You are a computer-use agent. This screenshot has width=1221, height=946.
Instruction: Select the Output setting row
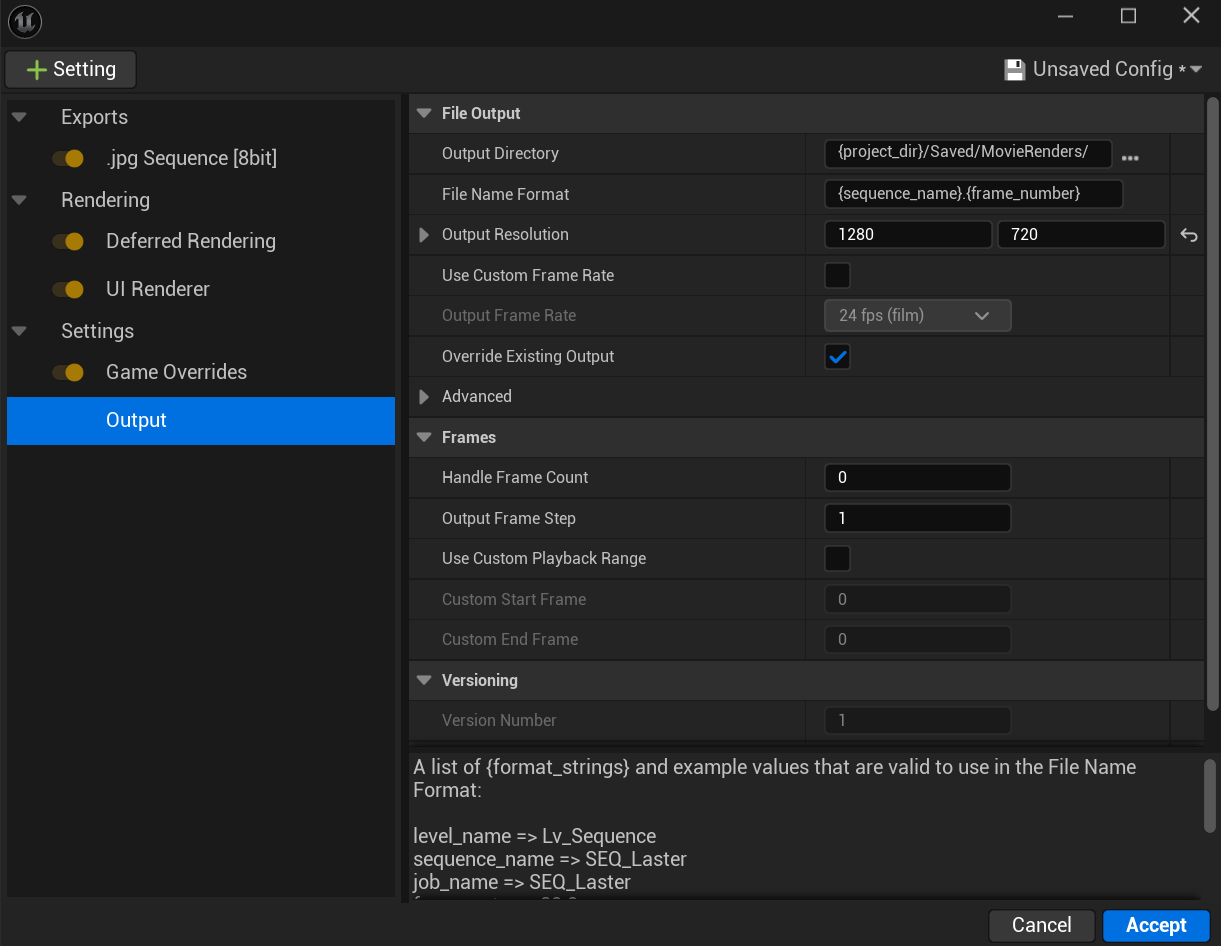[201, 421]
